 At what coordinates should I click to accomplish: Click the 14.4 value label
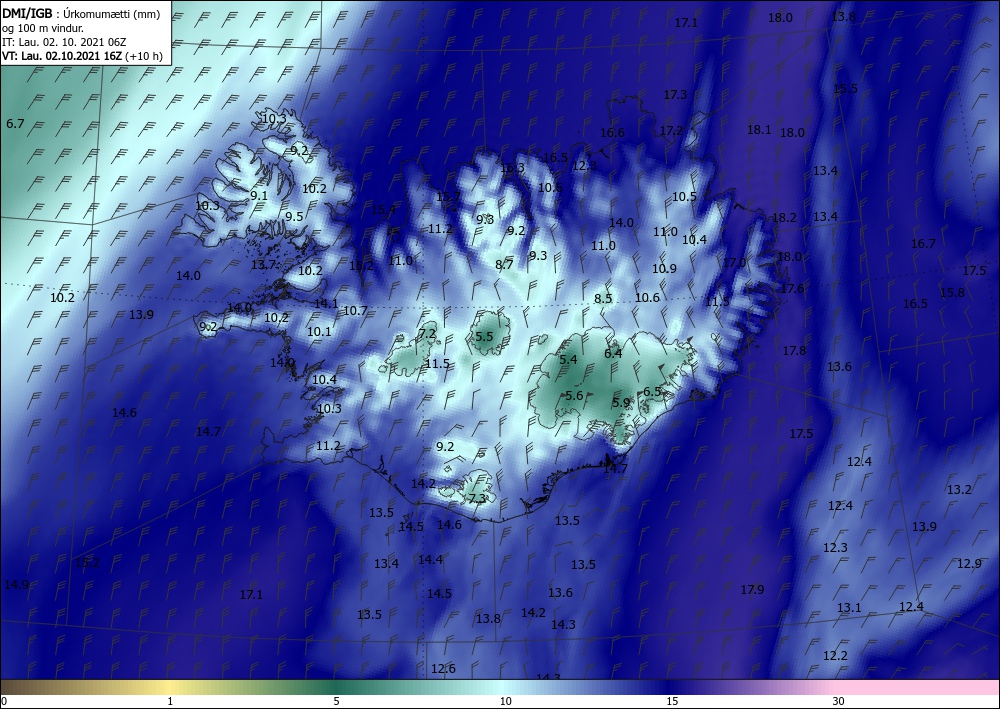(430, 560)
